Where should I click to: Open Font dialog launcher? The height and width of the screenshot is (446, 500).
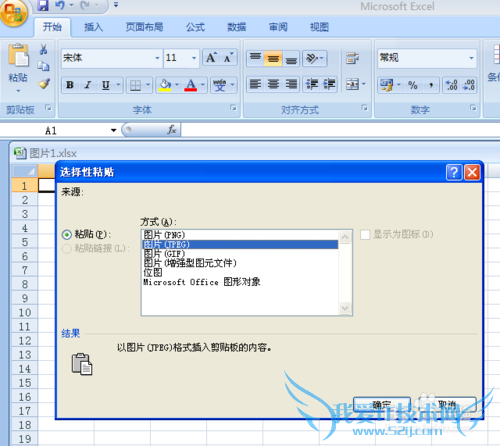pos(233,108)
